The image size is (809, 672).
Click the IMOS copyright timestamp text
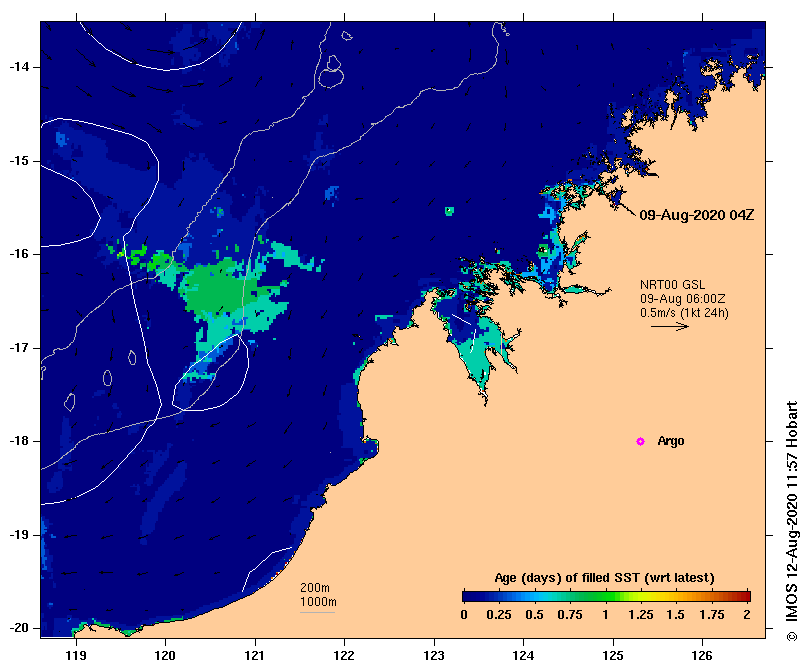coord(792,521)
